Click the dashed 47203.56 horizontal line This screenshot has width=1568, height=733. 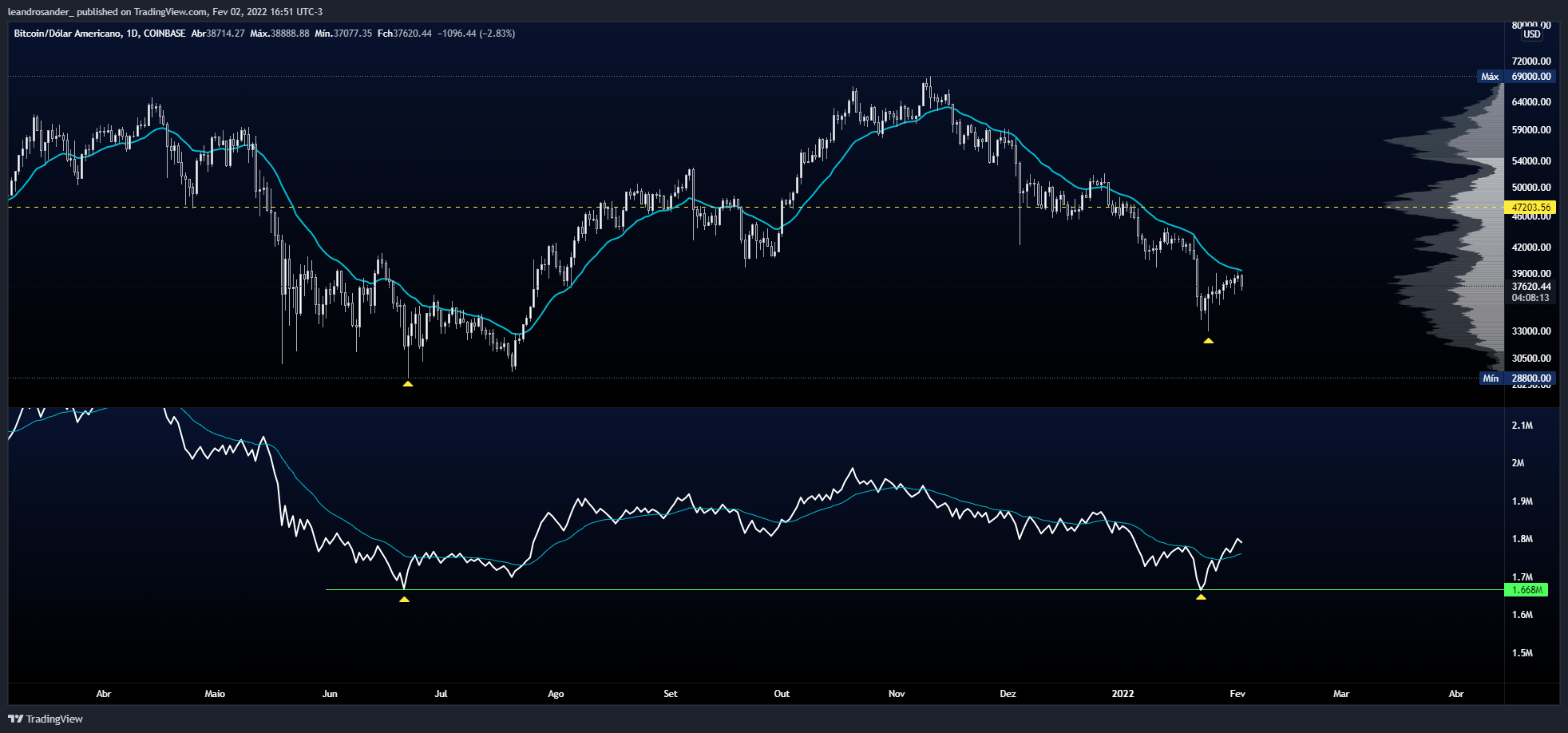tap(754, 207)
